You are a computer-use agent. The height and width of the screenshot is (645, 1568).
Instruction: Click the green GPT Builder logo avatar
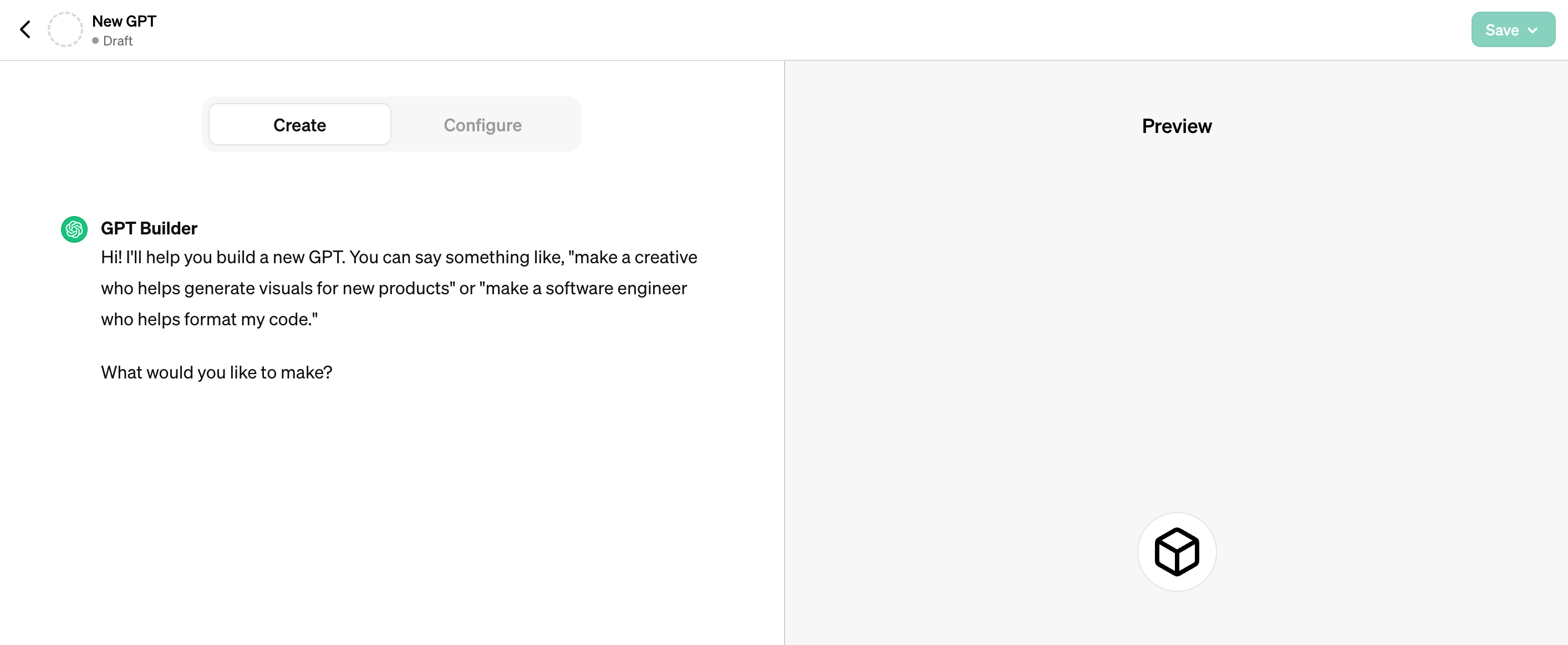tap(74, 229)
